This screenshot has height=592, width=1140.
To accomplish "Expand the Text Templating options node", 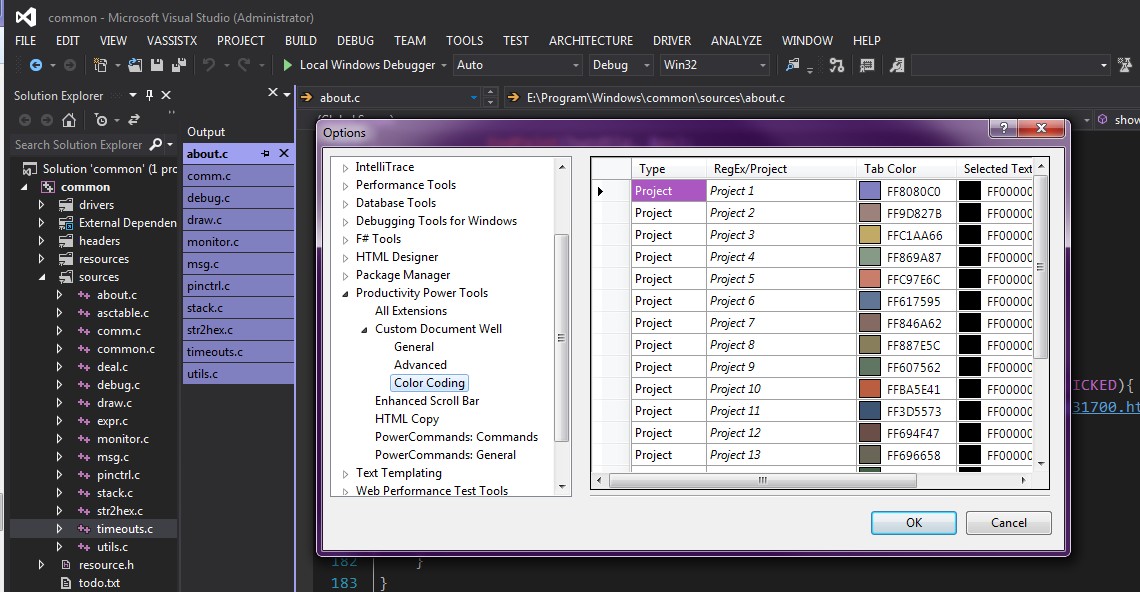I will tap(345, 473).
